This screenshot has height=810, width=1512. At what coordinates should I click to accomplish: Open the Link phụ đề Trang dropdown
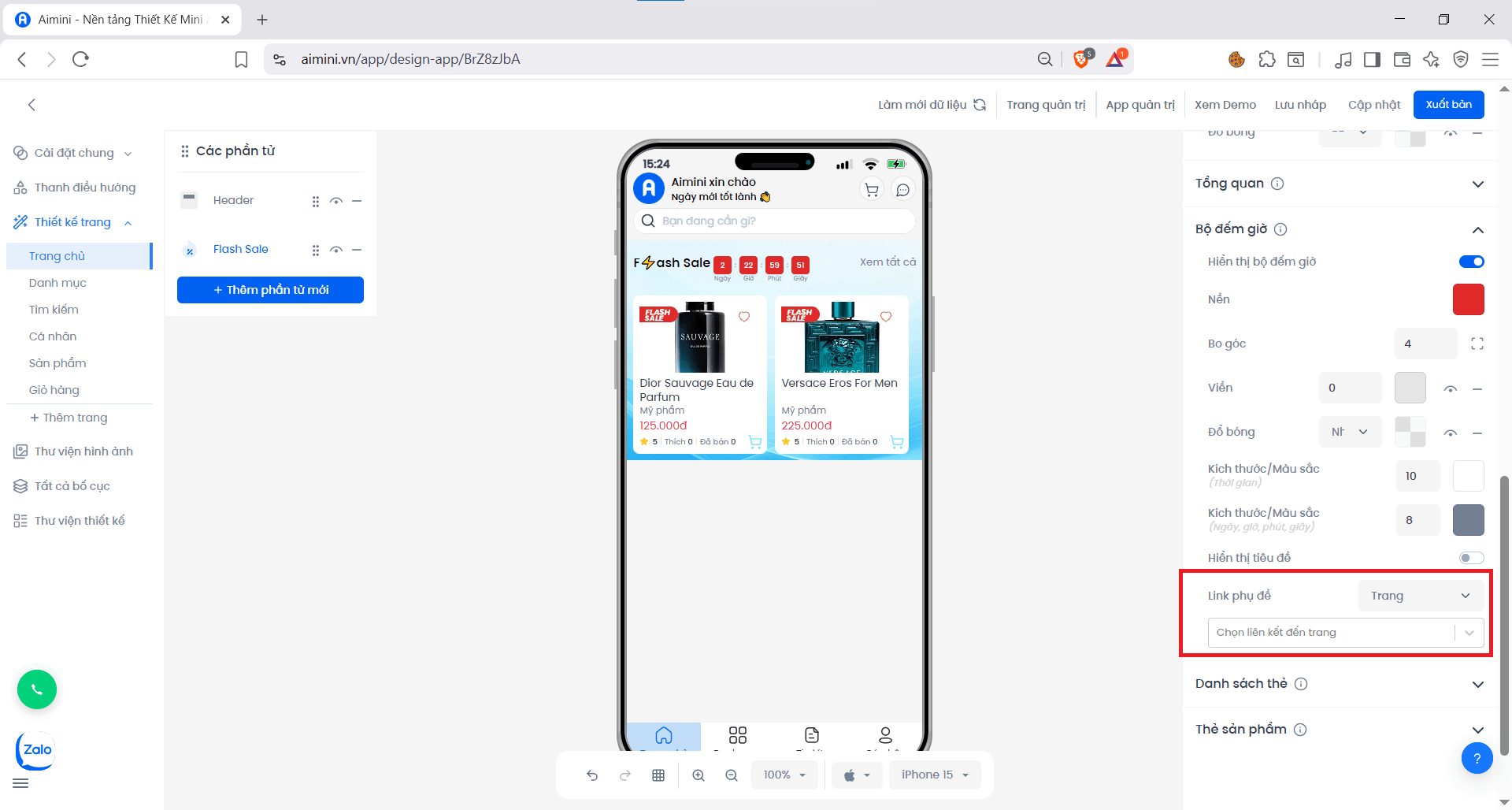point(1421,596)
